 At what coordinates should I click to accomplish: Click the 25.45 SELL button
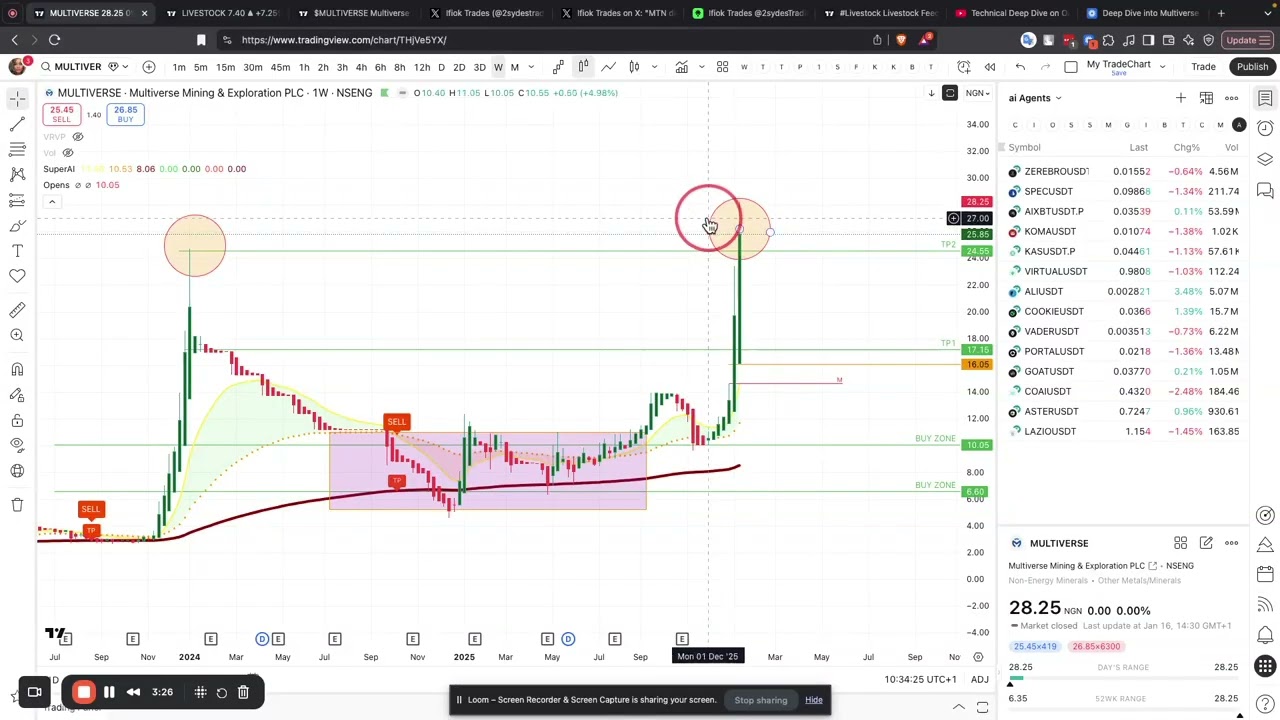(62, 114)
